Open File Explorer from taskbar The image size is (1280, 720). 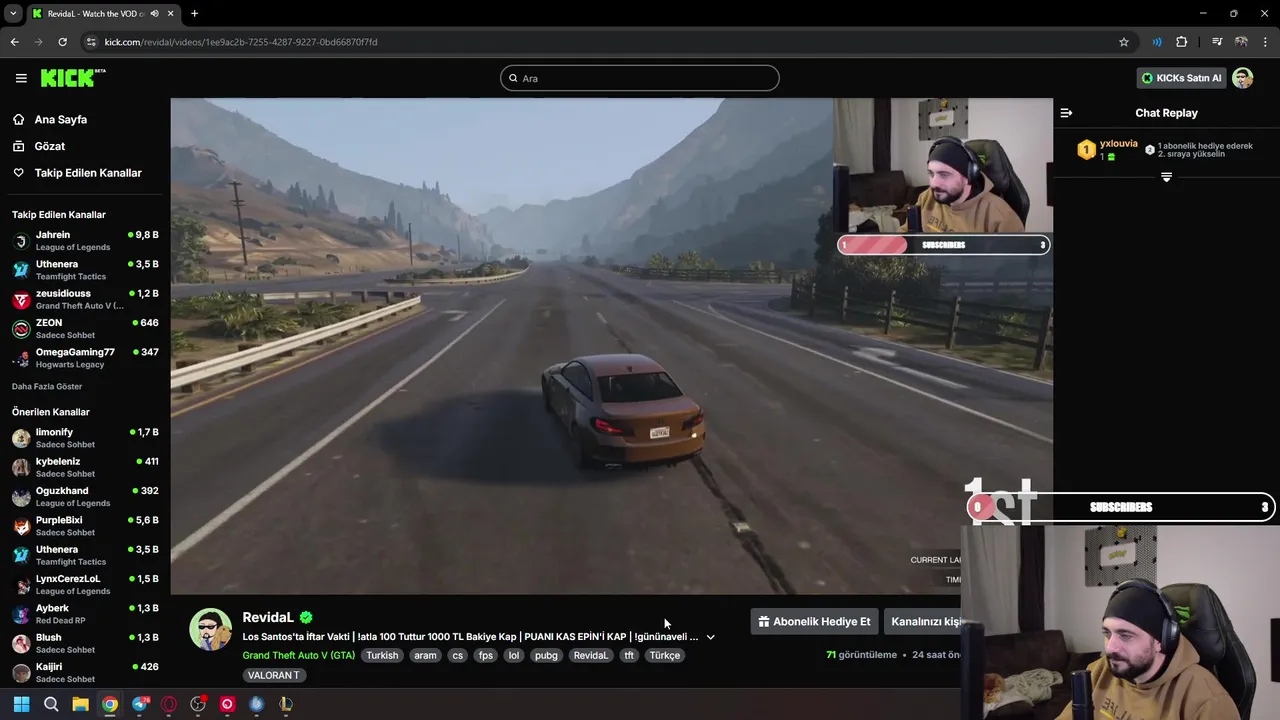coord(80,704)
